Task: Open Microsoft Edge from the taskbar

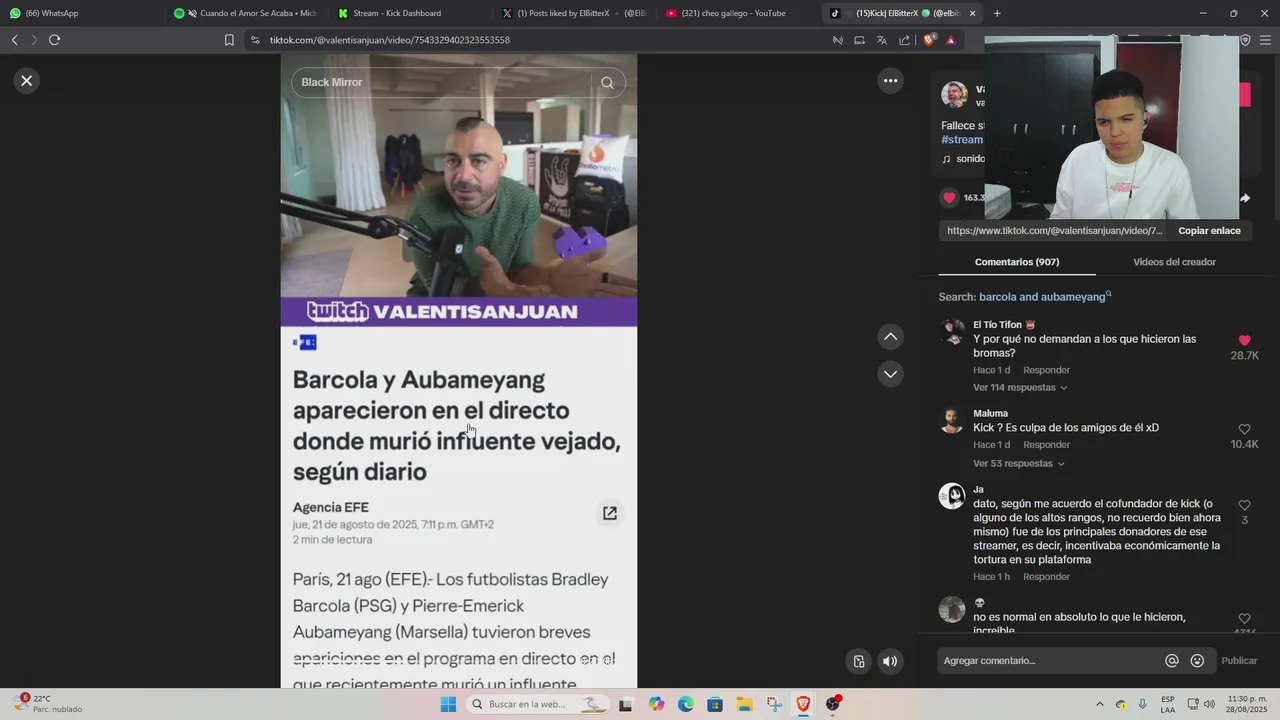Action: pyautogui.click(x=685, y=704)
